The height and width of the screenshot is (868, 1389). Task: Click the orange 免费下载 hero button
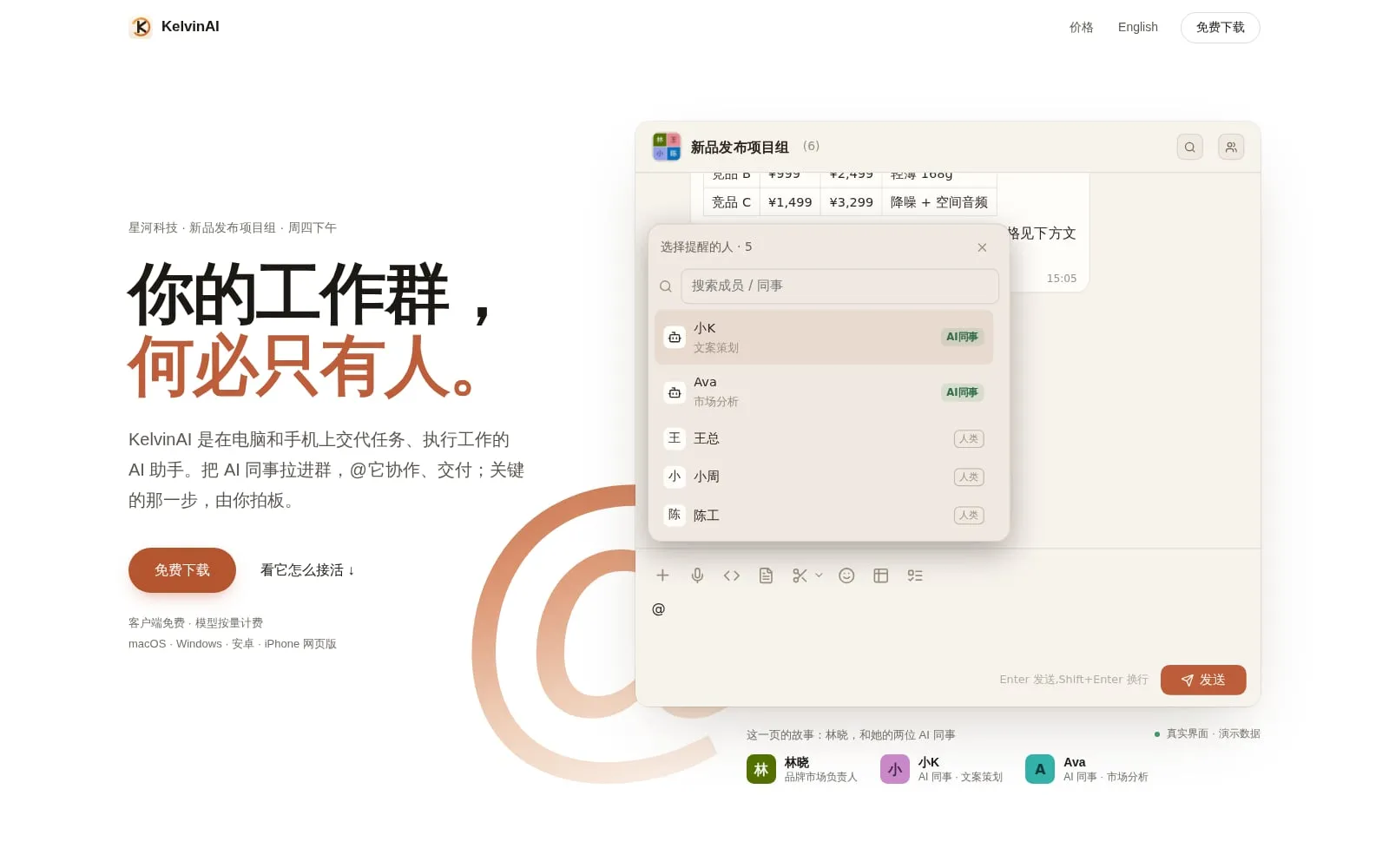182,570
